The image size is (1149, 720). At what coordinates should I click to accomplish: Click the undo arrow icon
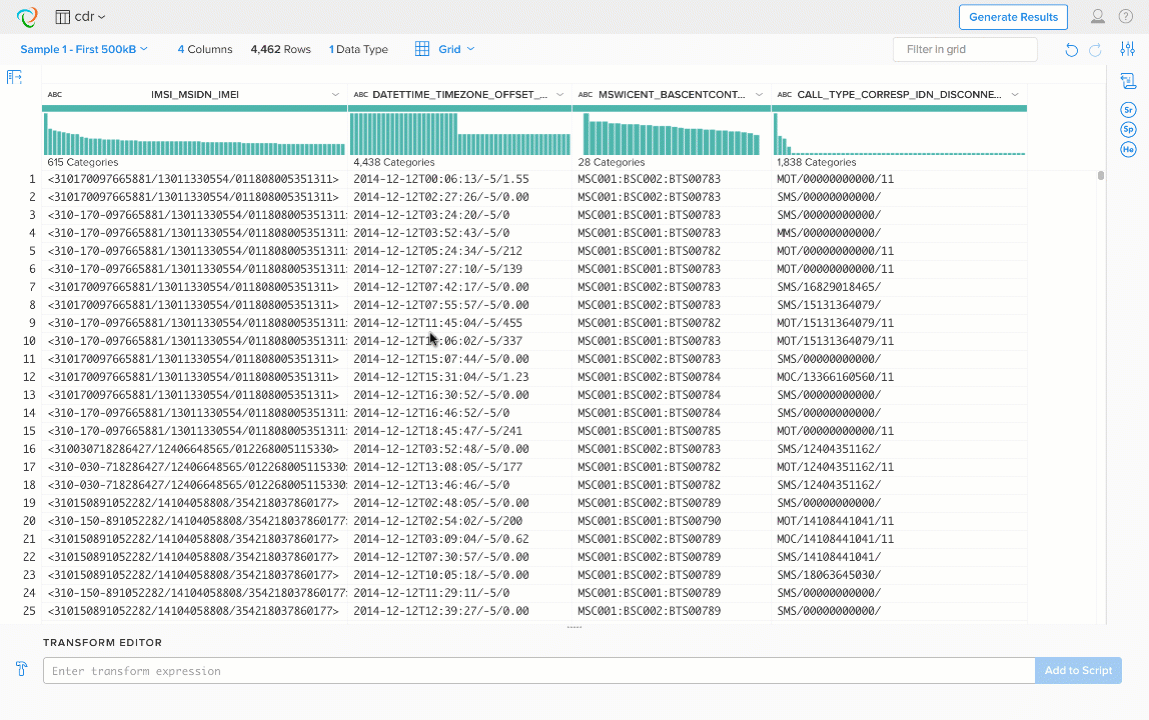click(x=1072, y=50)
